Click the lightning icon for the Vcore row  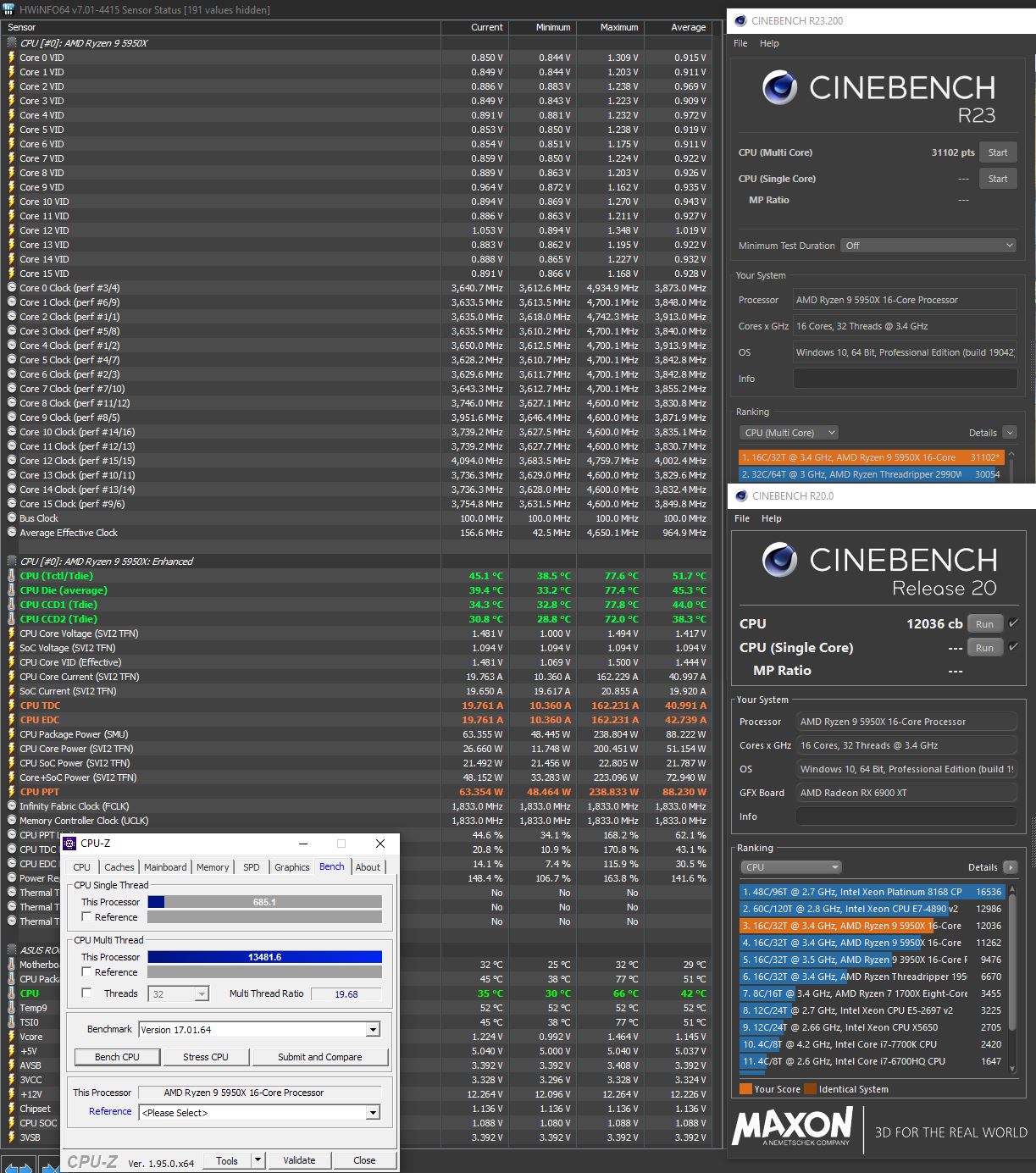tap(11, 1037)
